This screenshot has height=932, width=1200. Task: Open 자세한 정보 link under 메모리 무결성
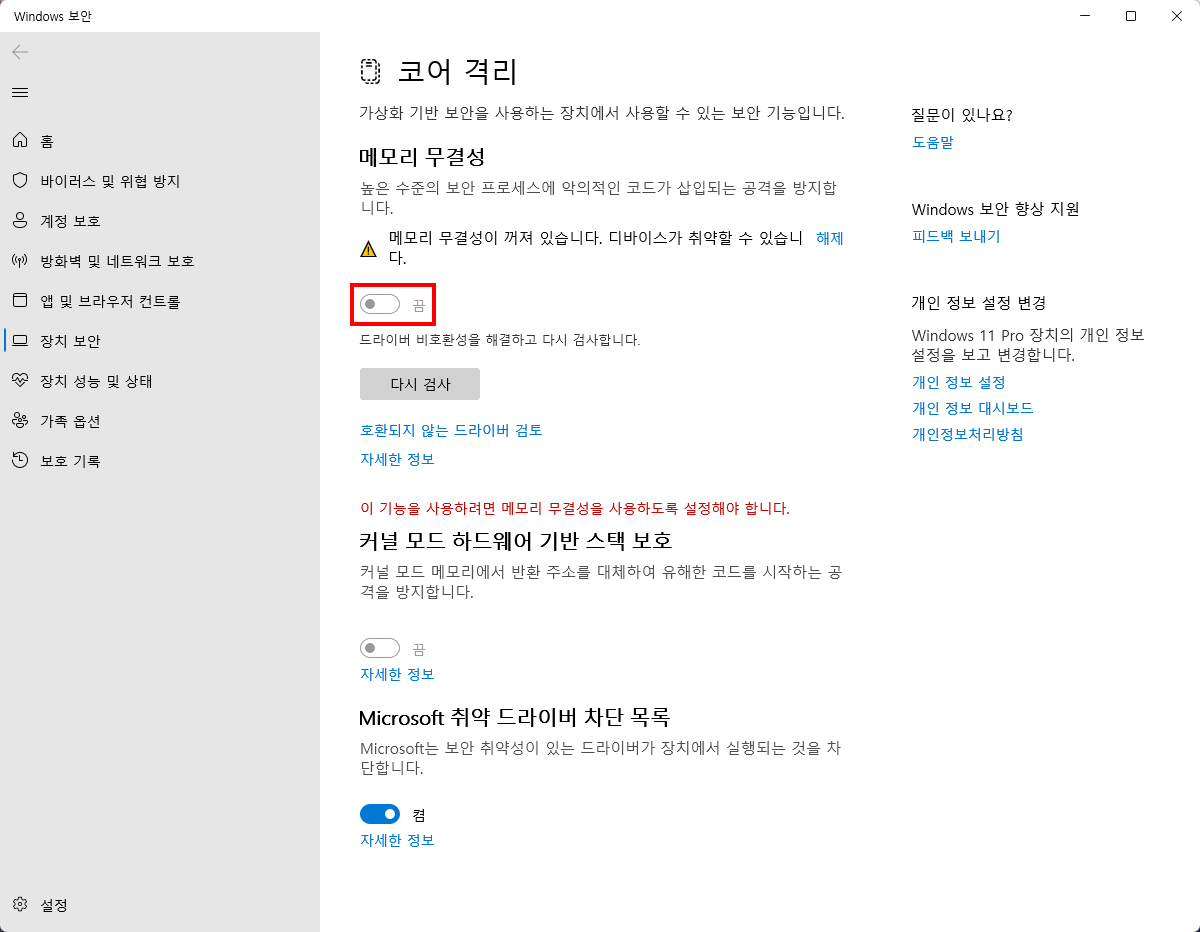coord(397,459)
